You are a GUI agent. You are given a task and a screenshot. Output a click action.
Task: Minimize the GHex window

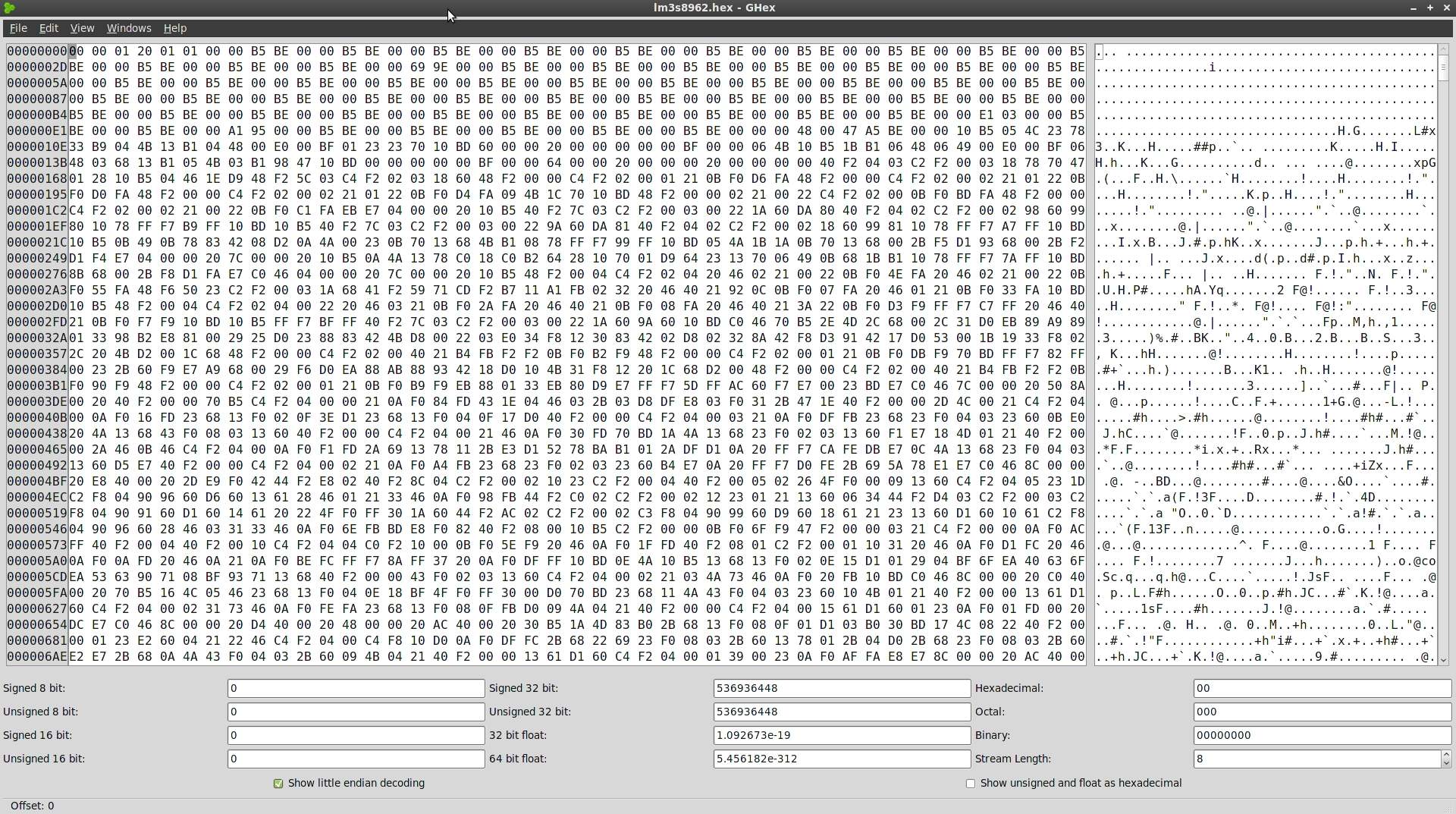click(1414, 8)
